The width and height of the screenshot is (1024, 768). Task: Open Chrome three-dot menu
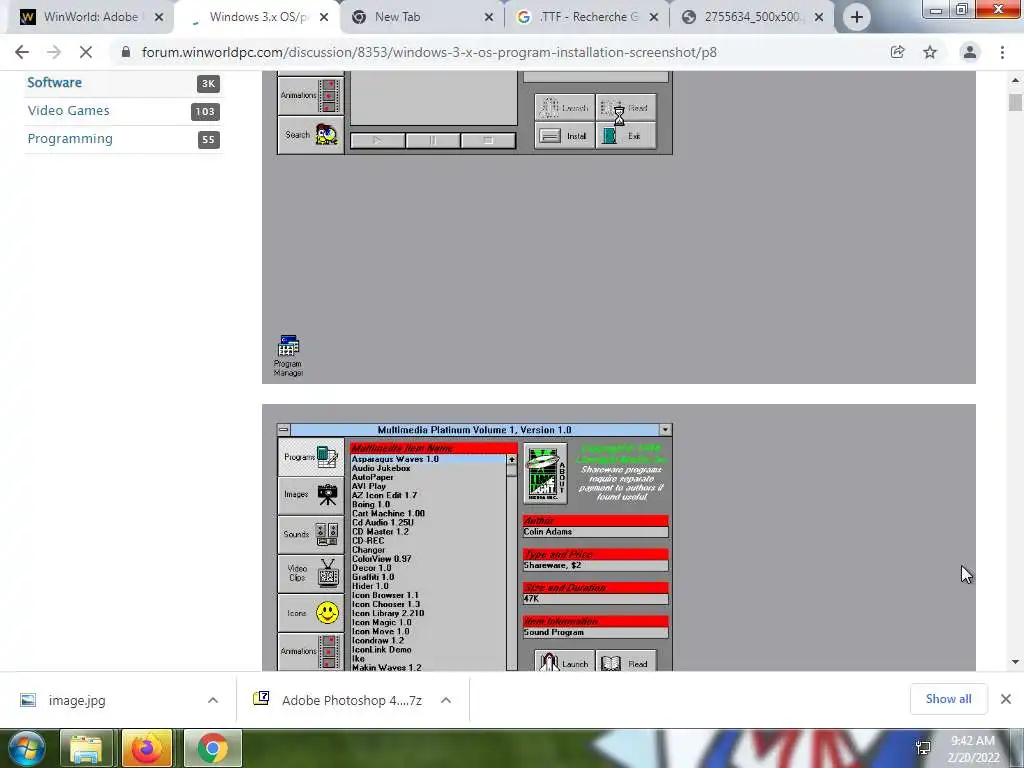point(1002,52)
